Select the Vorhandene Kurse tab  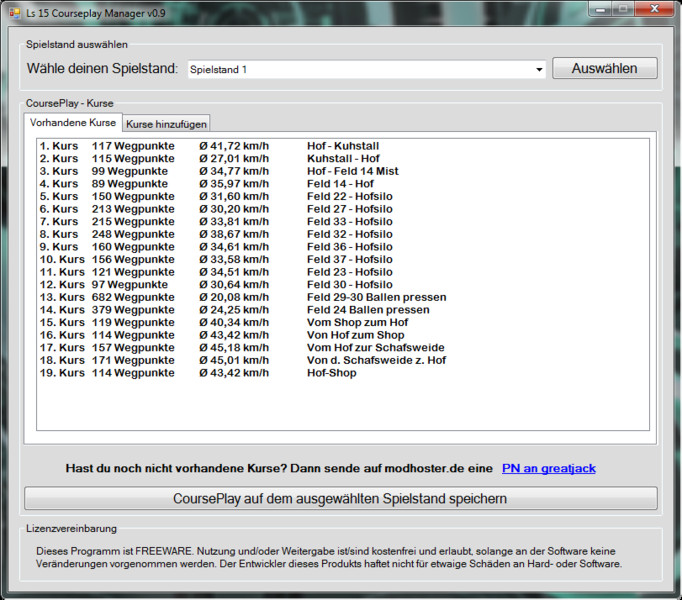pos(73,122)
